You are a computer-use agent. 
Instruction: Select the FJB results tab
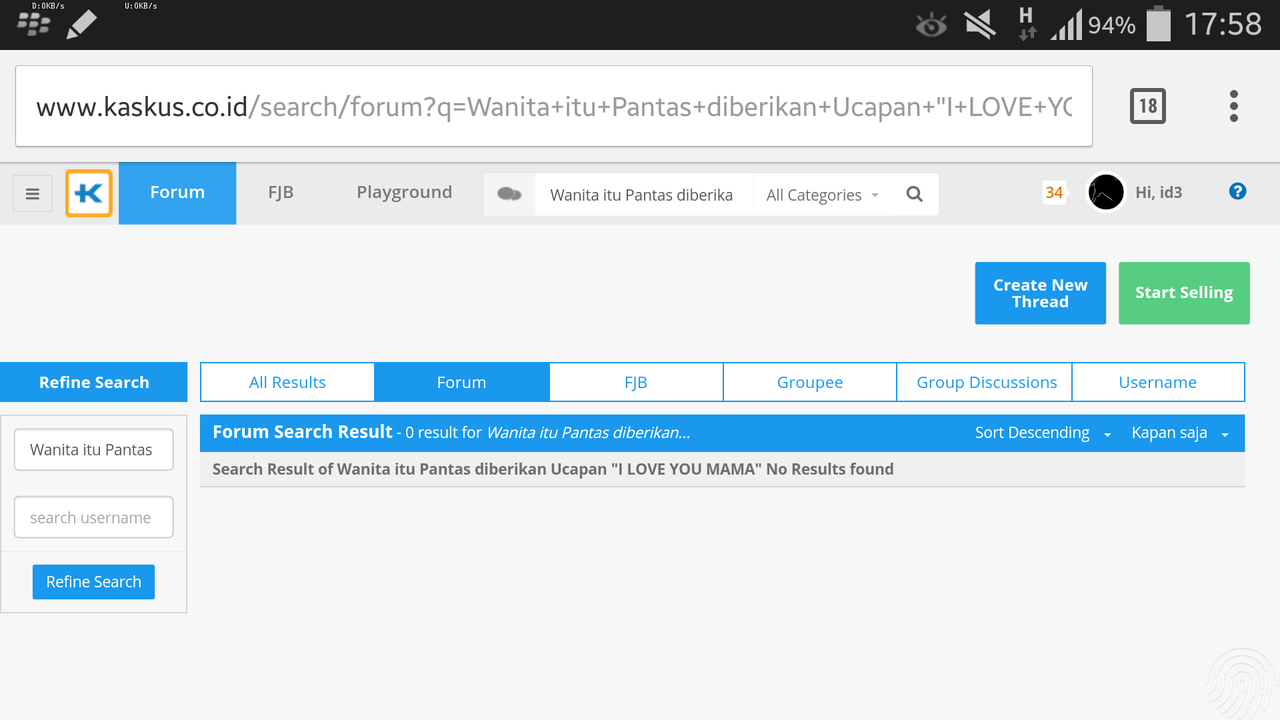coord(636,382)
